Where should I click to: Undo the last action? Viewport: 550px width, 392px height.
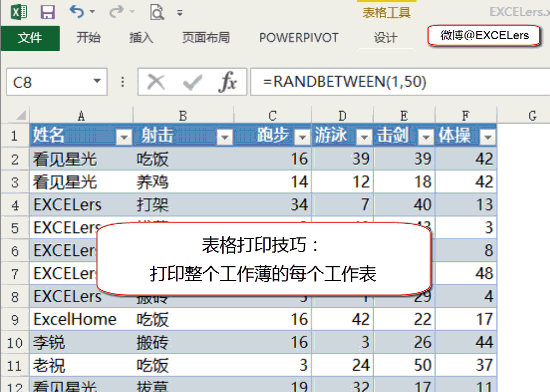point(76,12)
